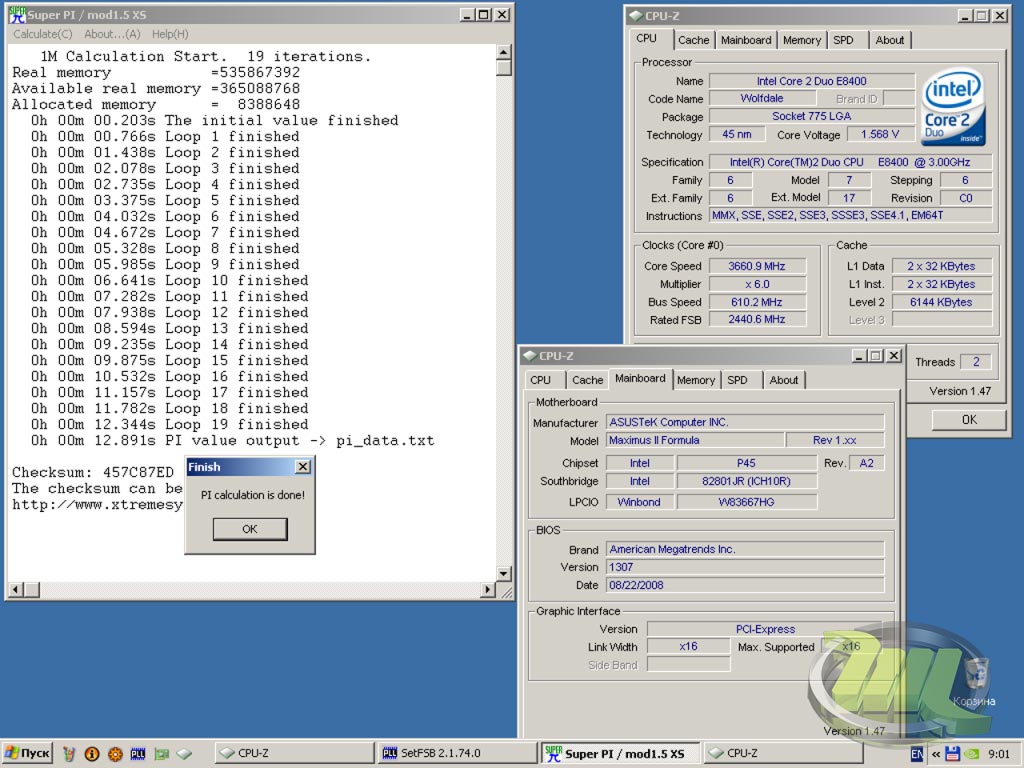Open the orange info quick launch icon

tap(91, 754)
